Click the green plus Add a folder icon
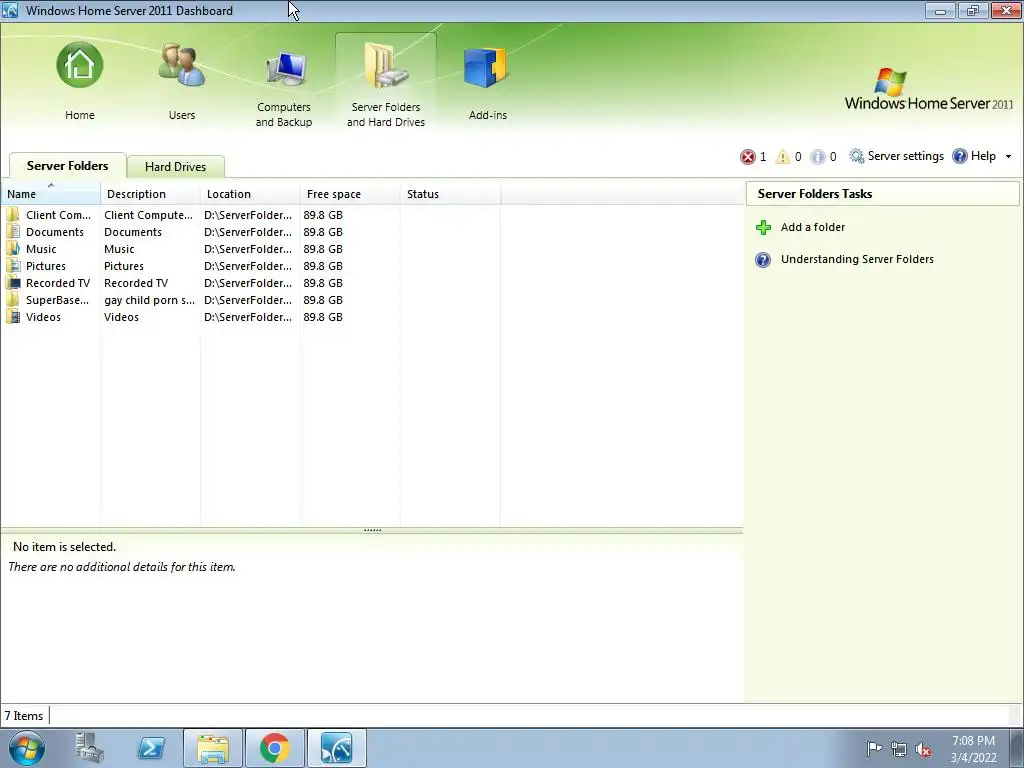This screenshot has height=768, width=1024. pyautogui.click(x=763, y=227)
